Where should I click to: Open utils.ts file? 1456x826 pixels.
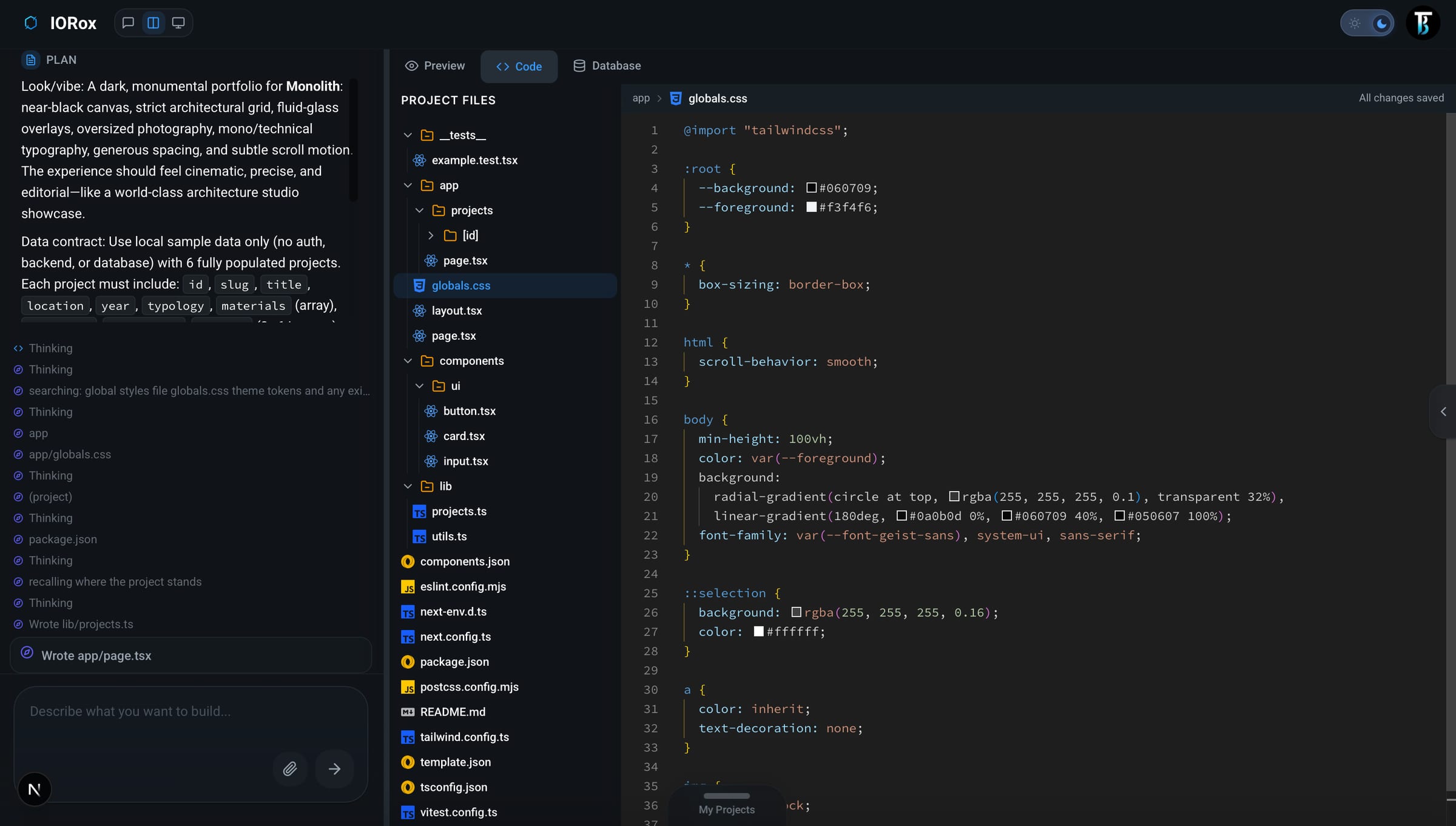505,537
